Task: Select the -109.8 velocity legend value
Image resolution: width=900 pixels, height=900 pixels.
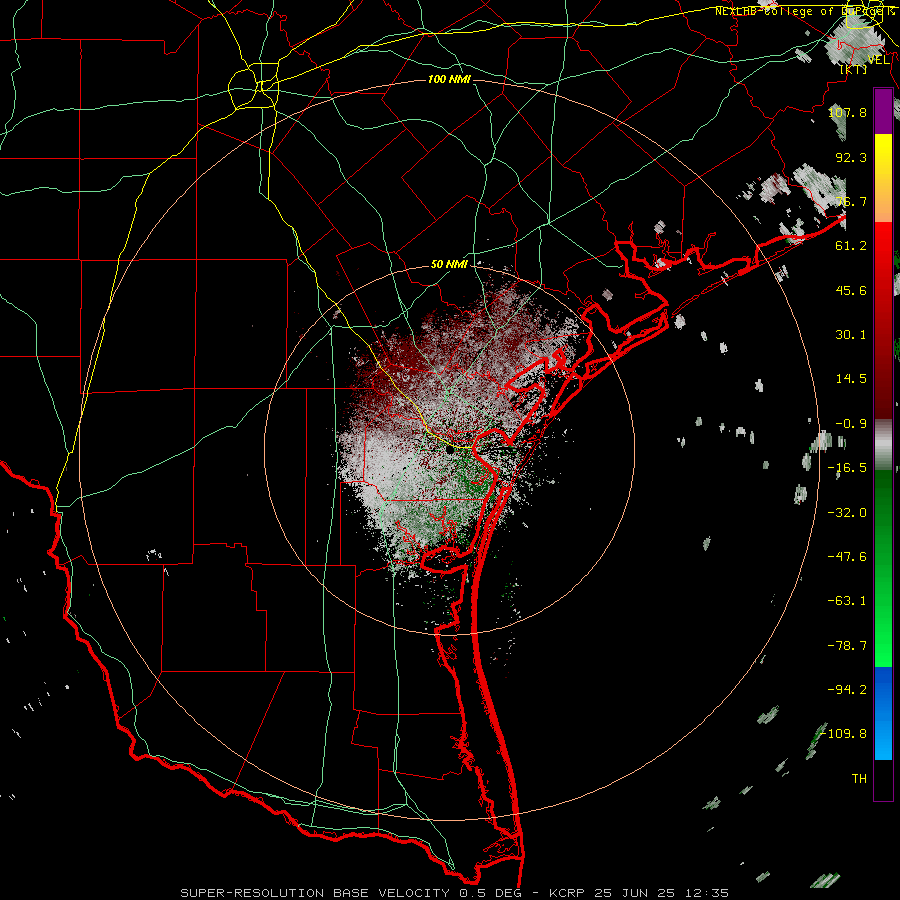Action: (x=844, y=734)
